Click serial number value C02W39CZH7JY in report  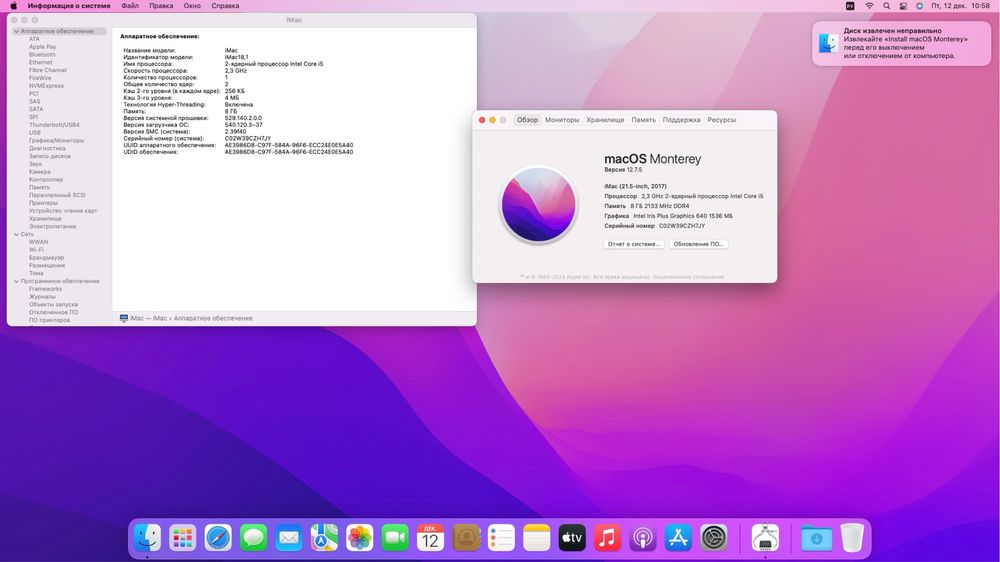[247, 138]
